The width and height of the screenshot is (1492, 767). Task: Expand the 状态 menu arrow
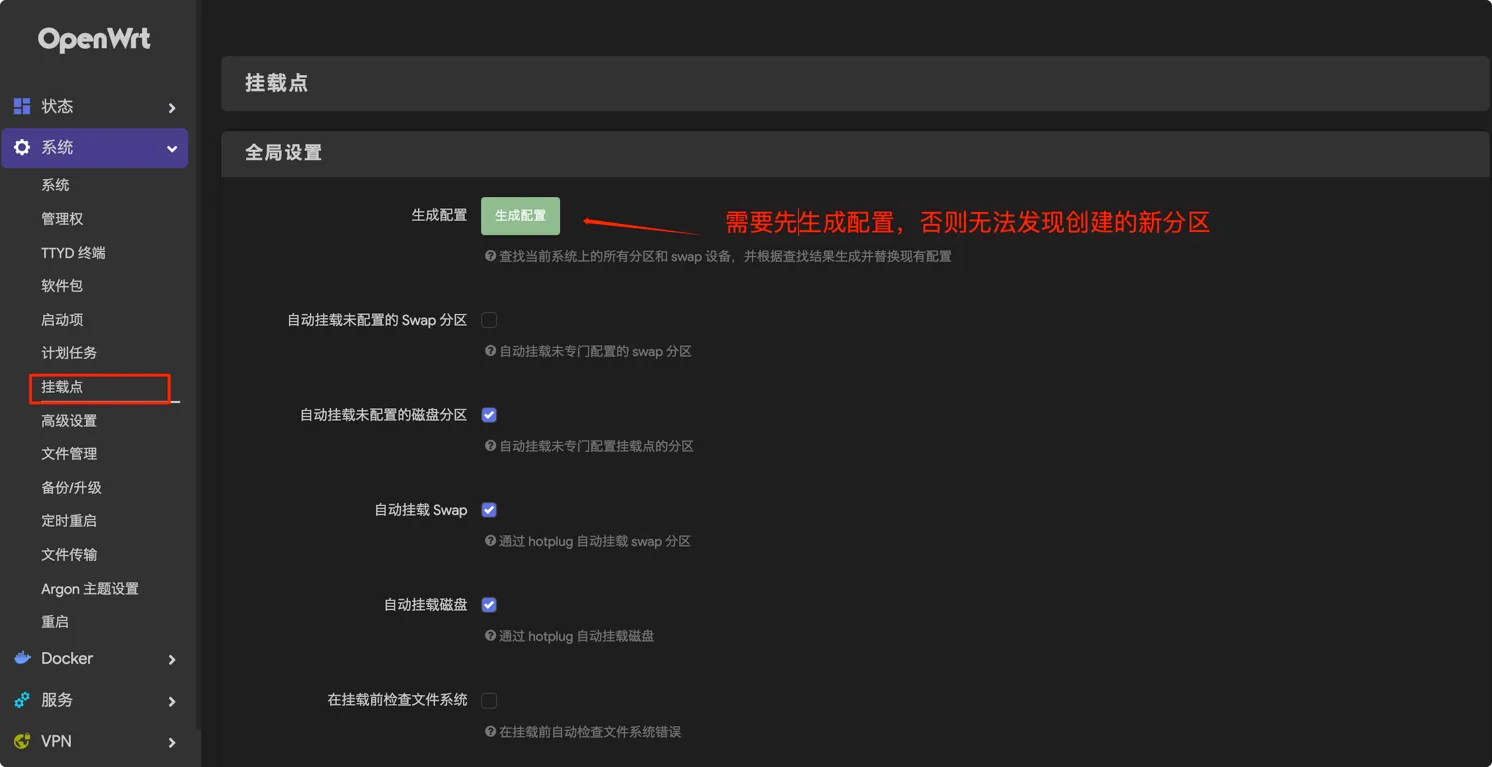(x=172, y=108)
